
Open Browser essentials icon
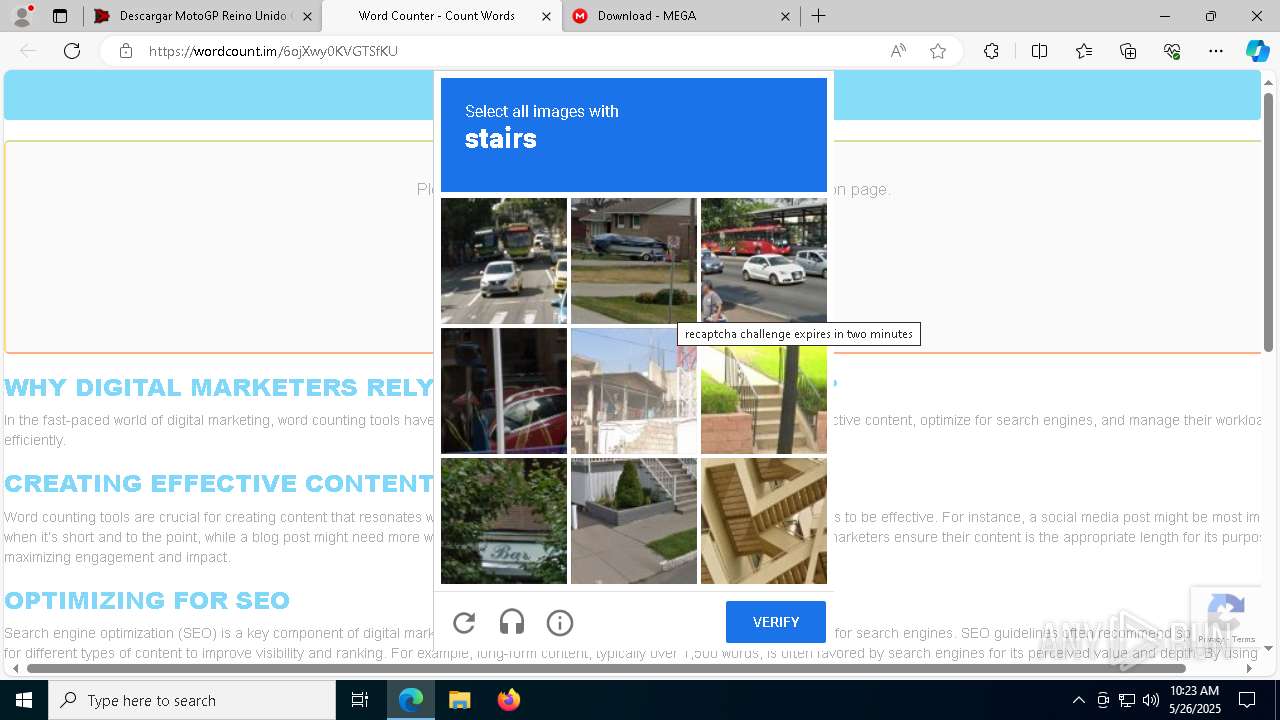(x=1172, y=51)
